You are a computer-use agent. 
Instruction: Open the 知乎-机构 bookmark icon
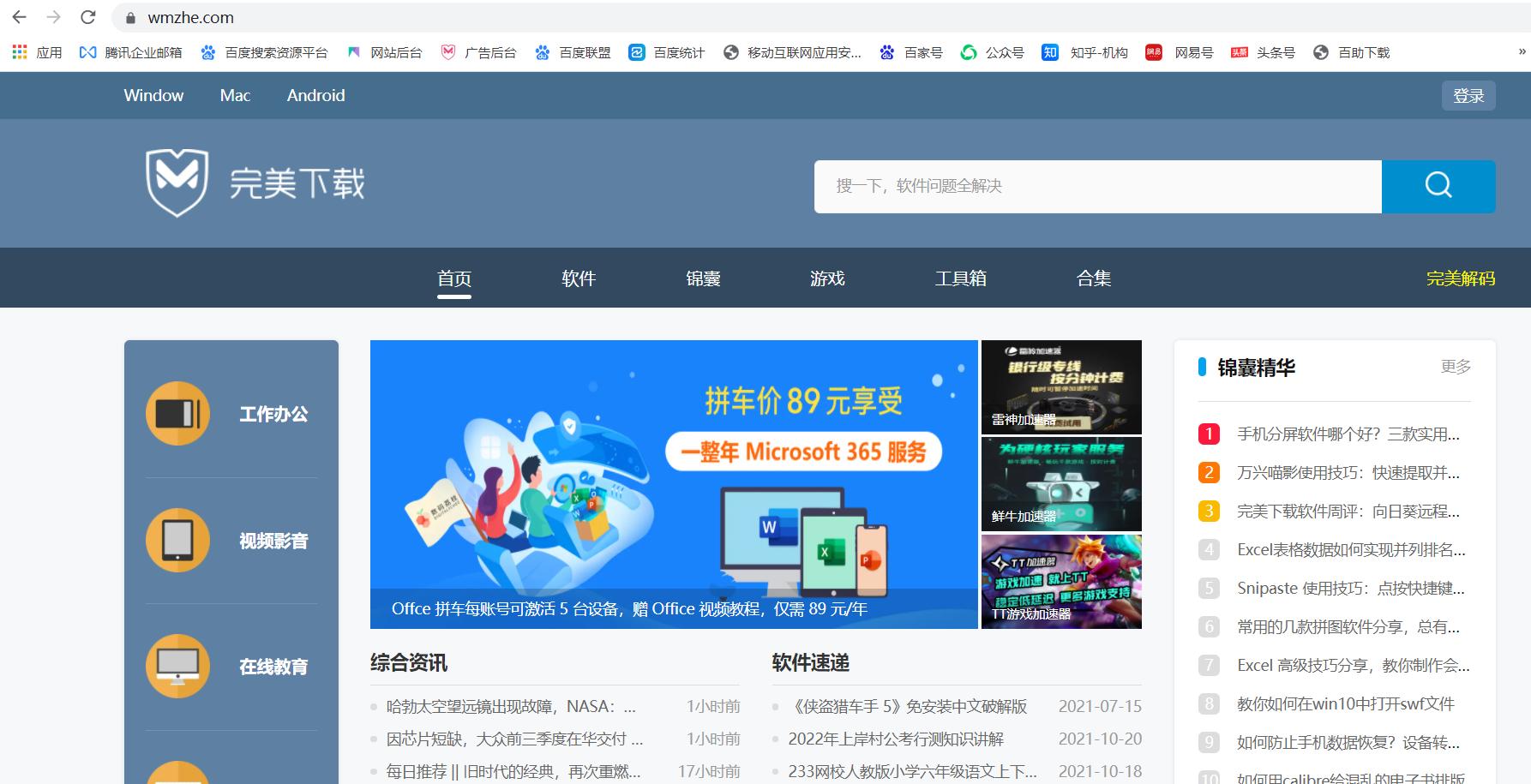point(1049,52)
